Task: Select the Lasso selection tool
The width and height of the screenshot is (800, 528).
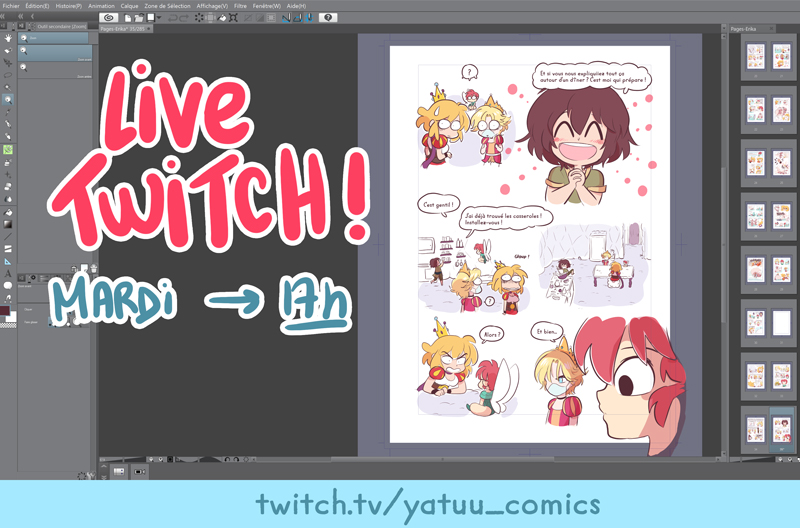Action: [8, 75]
